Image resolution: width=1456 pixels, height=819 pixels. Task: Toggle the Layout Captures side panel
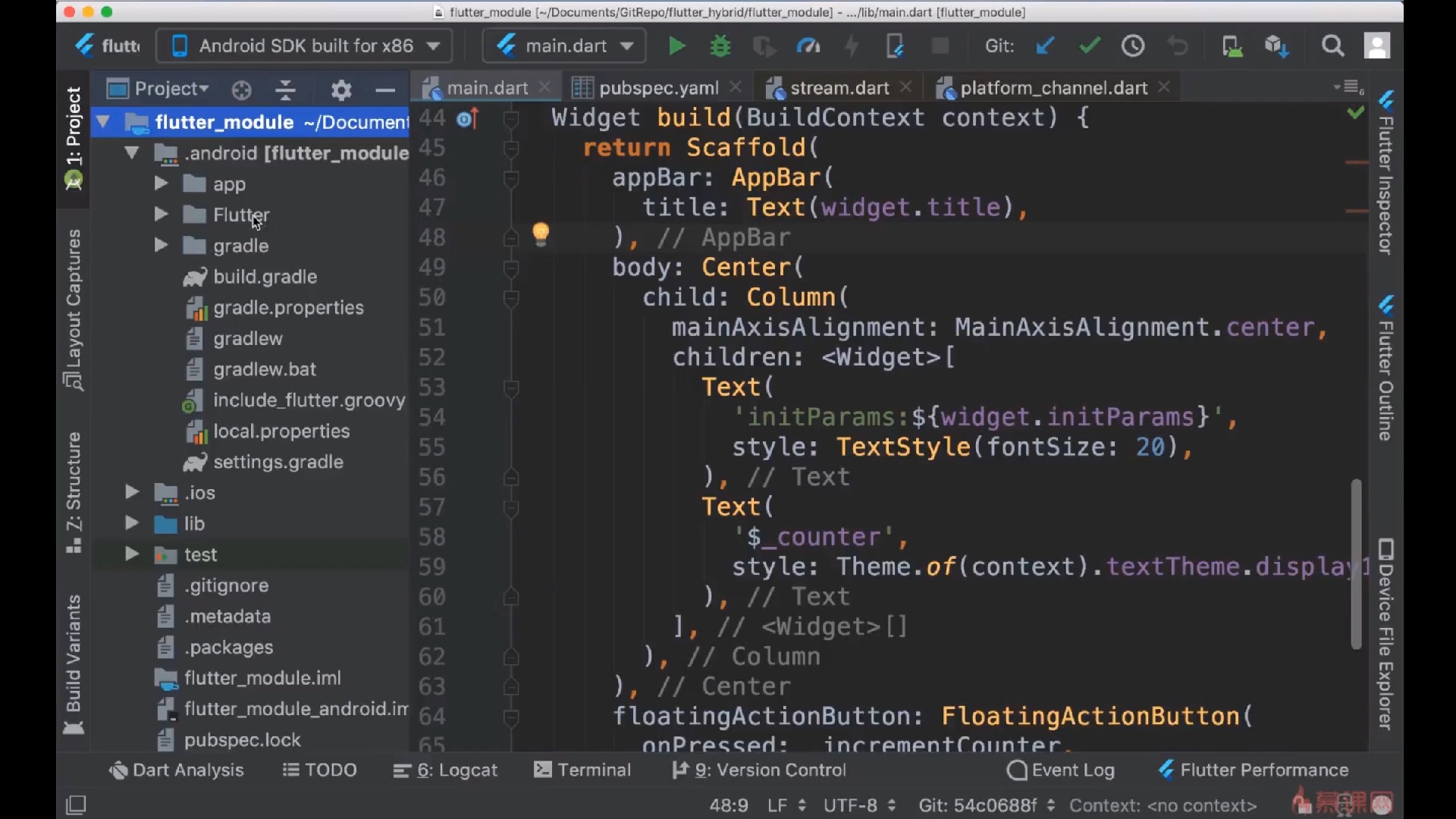click(74, 309)
